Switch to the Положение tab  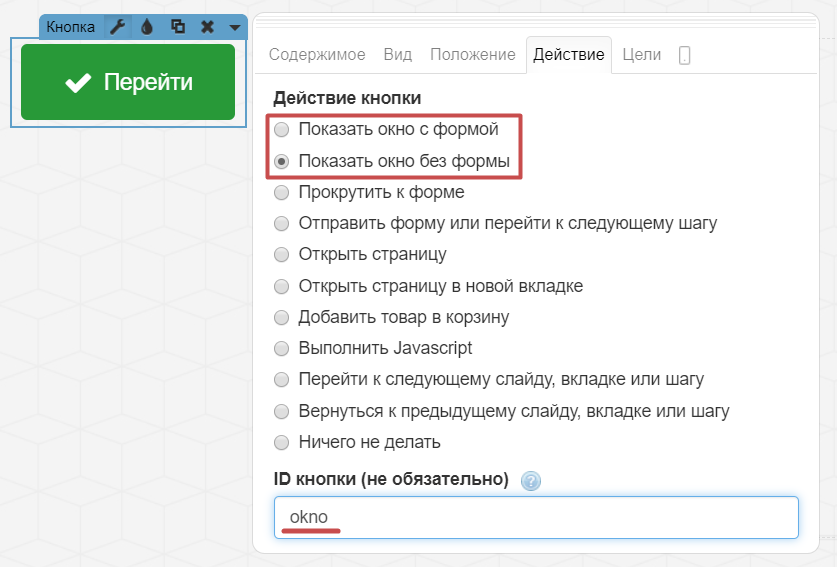pyautogui.click(x=472, y=55)
